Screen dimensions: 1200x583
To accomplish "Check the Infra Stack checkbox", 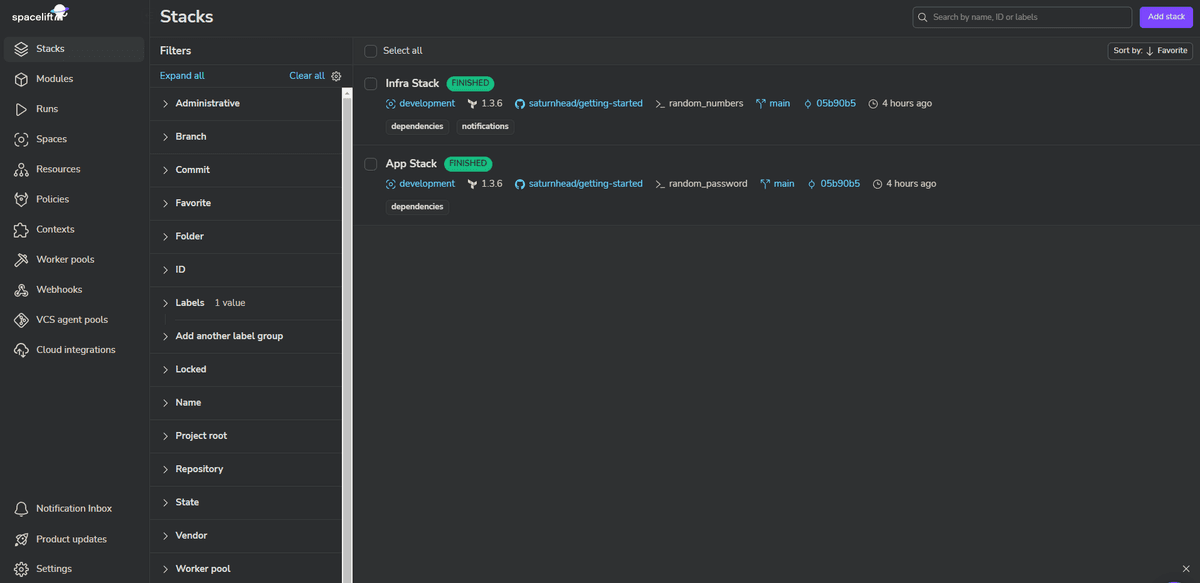I will 370,82.
